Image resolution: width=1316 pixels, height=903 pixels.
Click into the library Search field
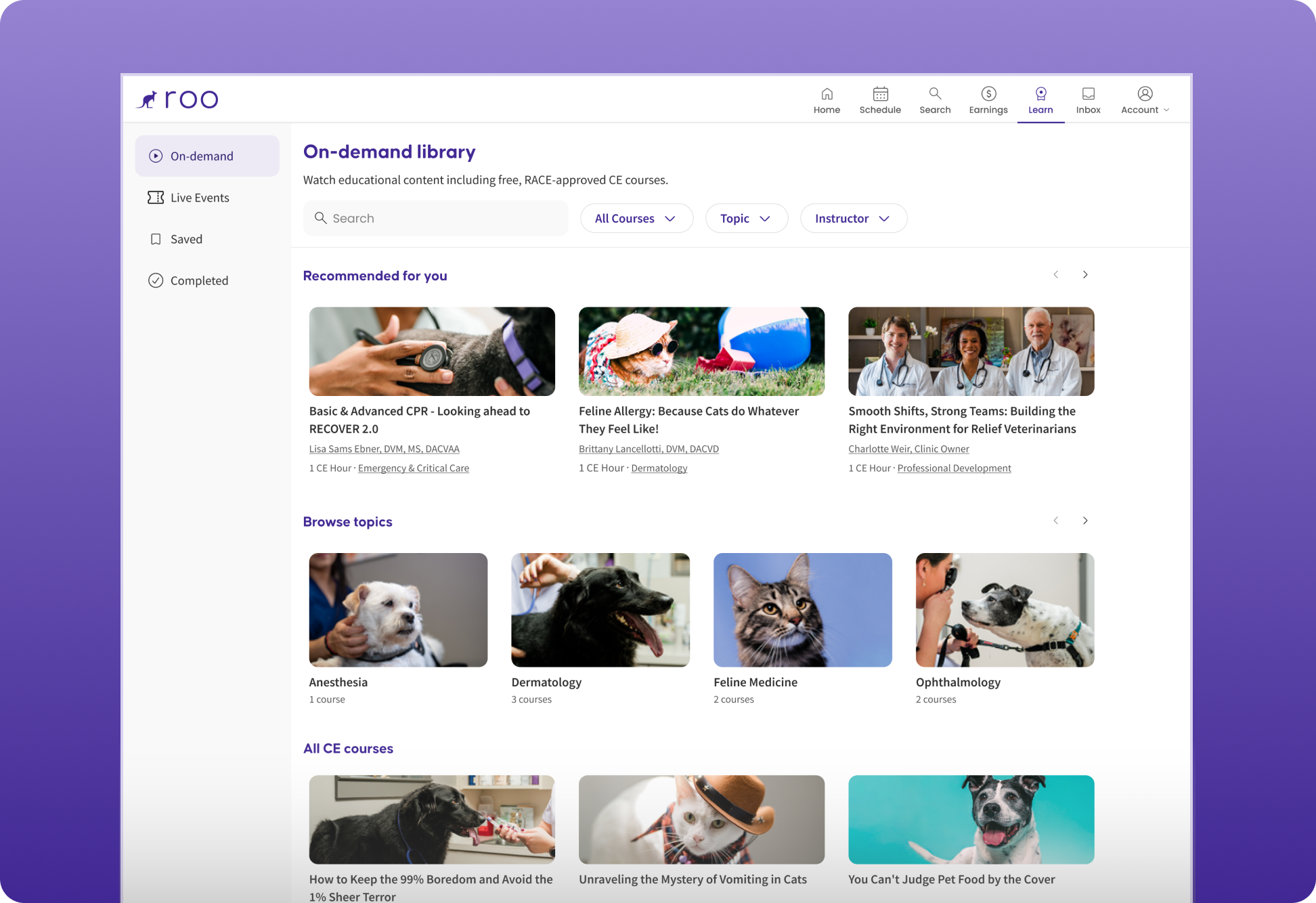(436, 218)
